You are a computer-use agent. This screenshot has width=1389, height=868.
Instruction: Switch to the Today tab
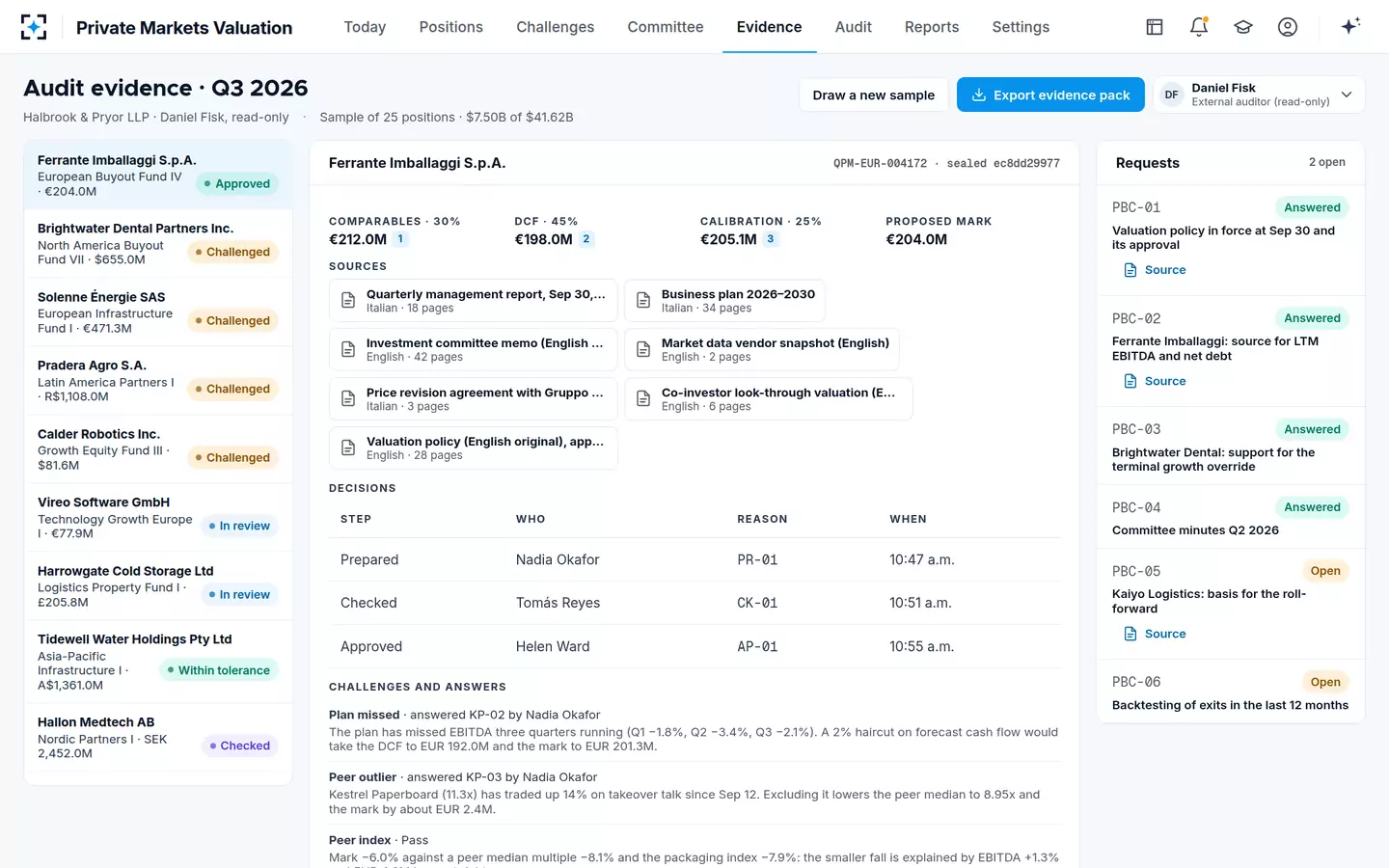click(365, 27)
